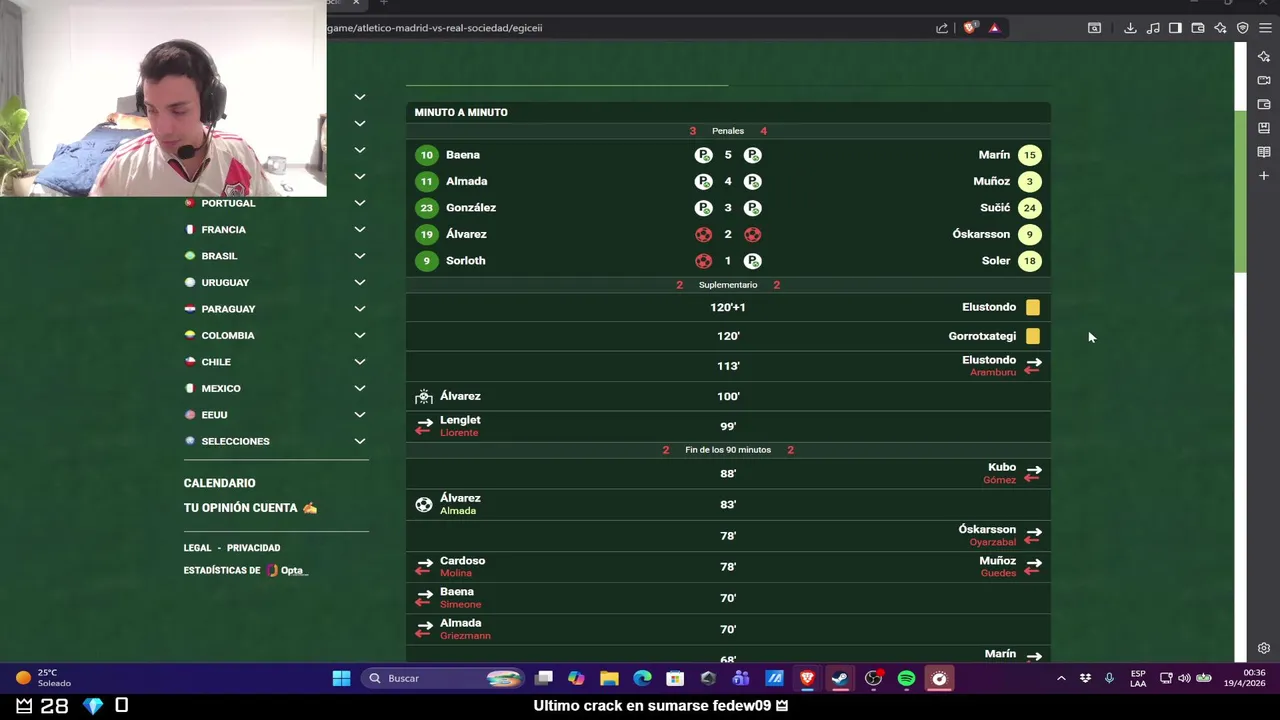Open the Microsoft Store taskbar icon

click(675, 678)
